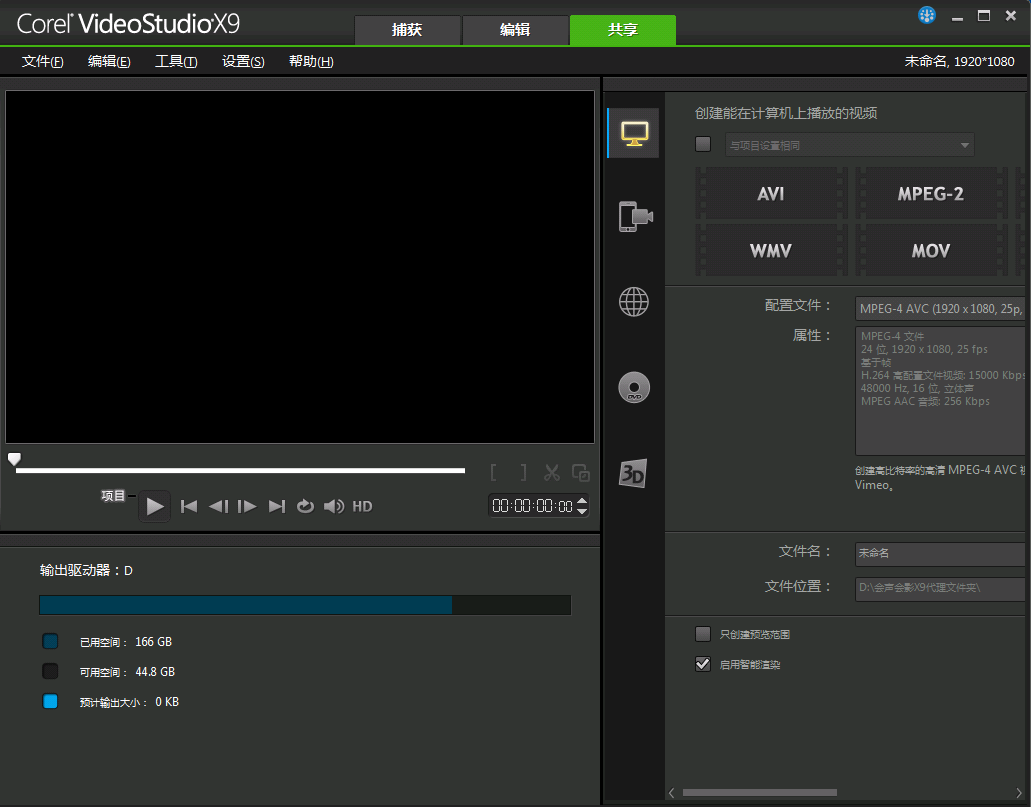Select the Device output category icon

click(635, 216)
